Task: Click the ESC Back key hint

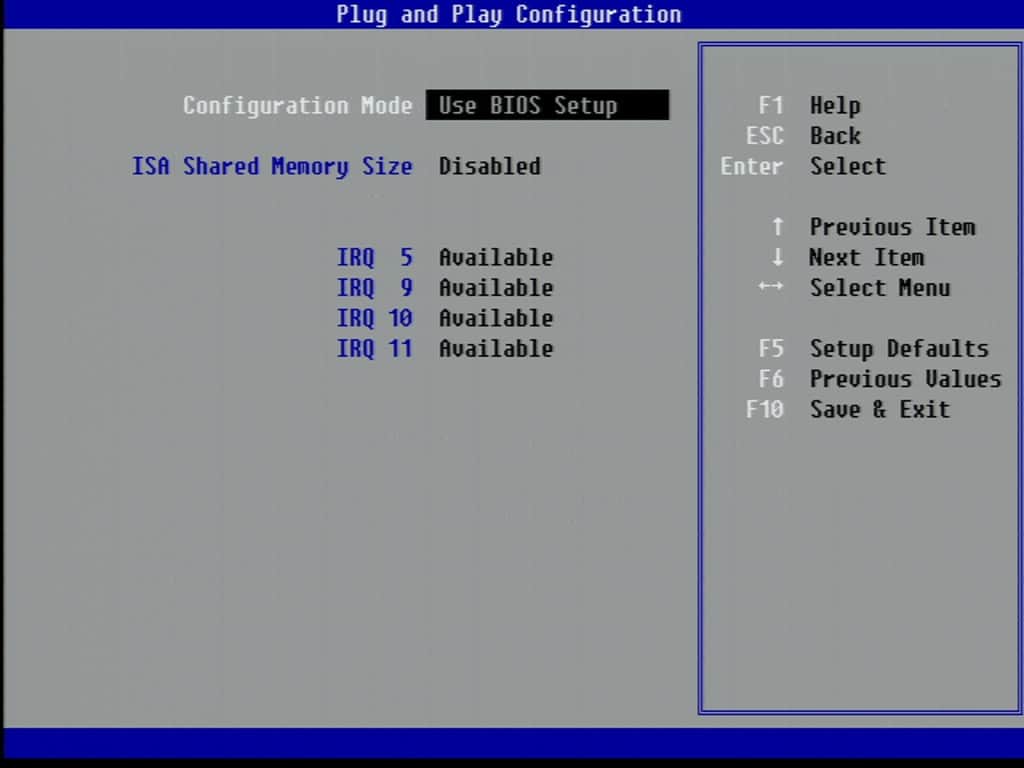Action: [804, 136]
